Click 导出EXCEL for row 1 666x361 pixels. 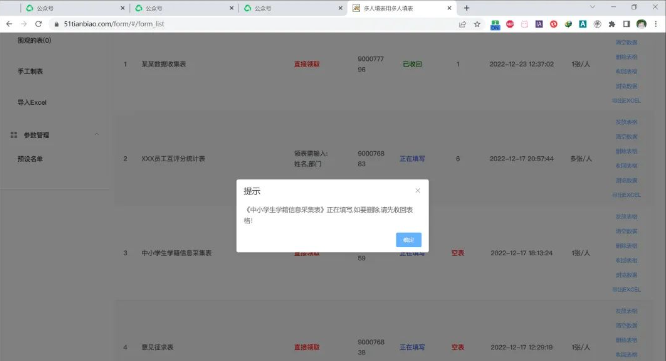pos(626,101)
